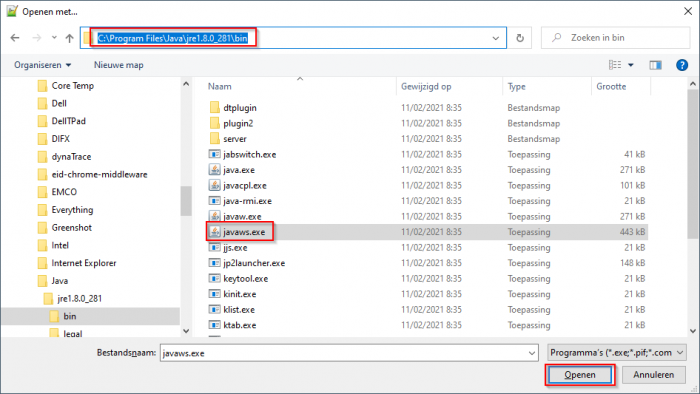
Task: Expand the Bestandsnaam suggestions dropdown
Action: pos(532,353)
